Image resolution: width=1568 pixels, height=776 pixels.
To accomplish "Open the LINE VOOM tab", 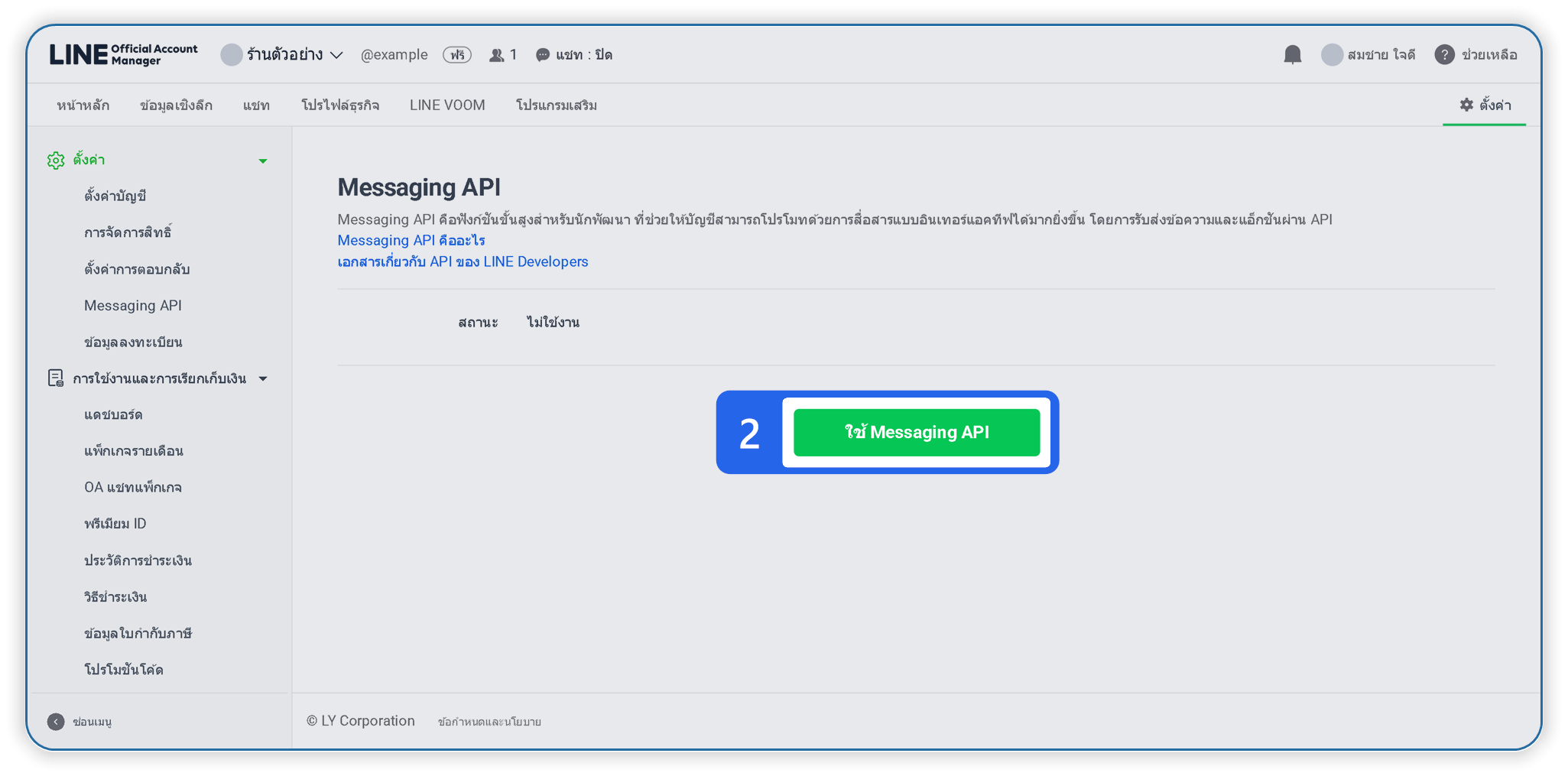I will [x=447, y=105].
